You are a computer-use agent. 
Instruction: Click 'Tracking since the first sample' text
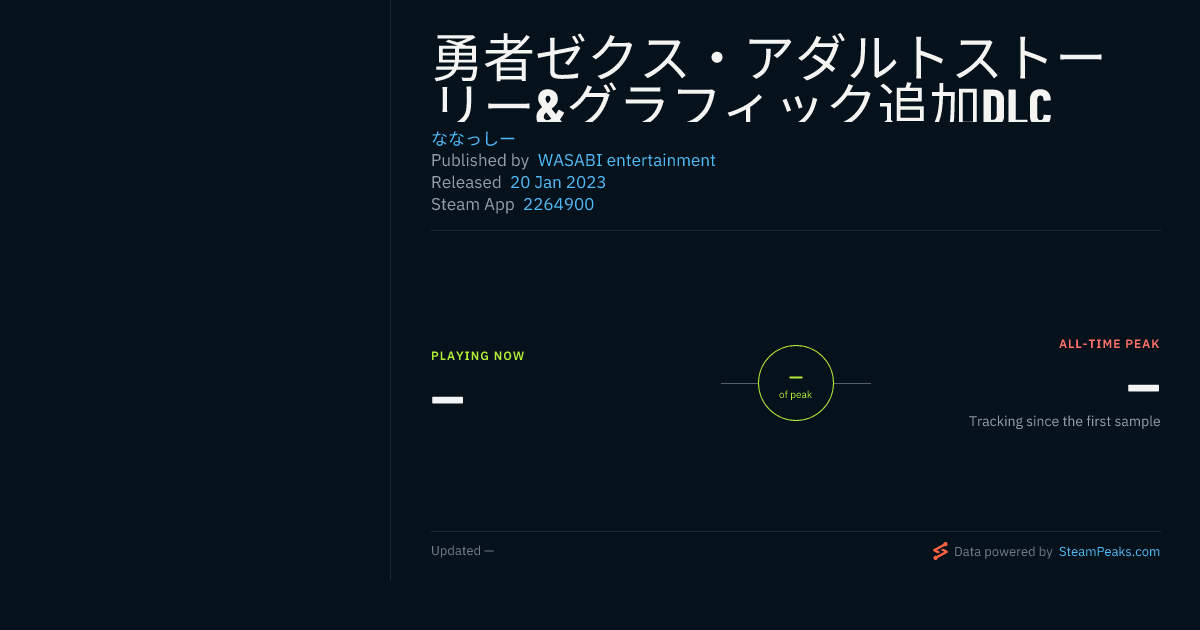[1064, 421]
